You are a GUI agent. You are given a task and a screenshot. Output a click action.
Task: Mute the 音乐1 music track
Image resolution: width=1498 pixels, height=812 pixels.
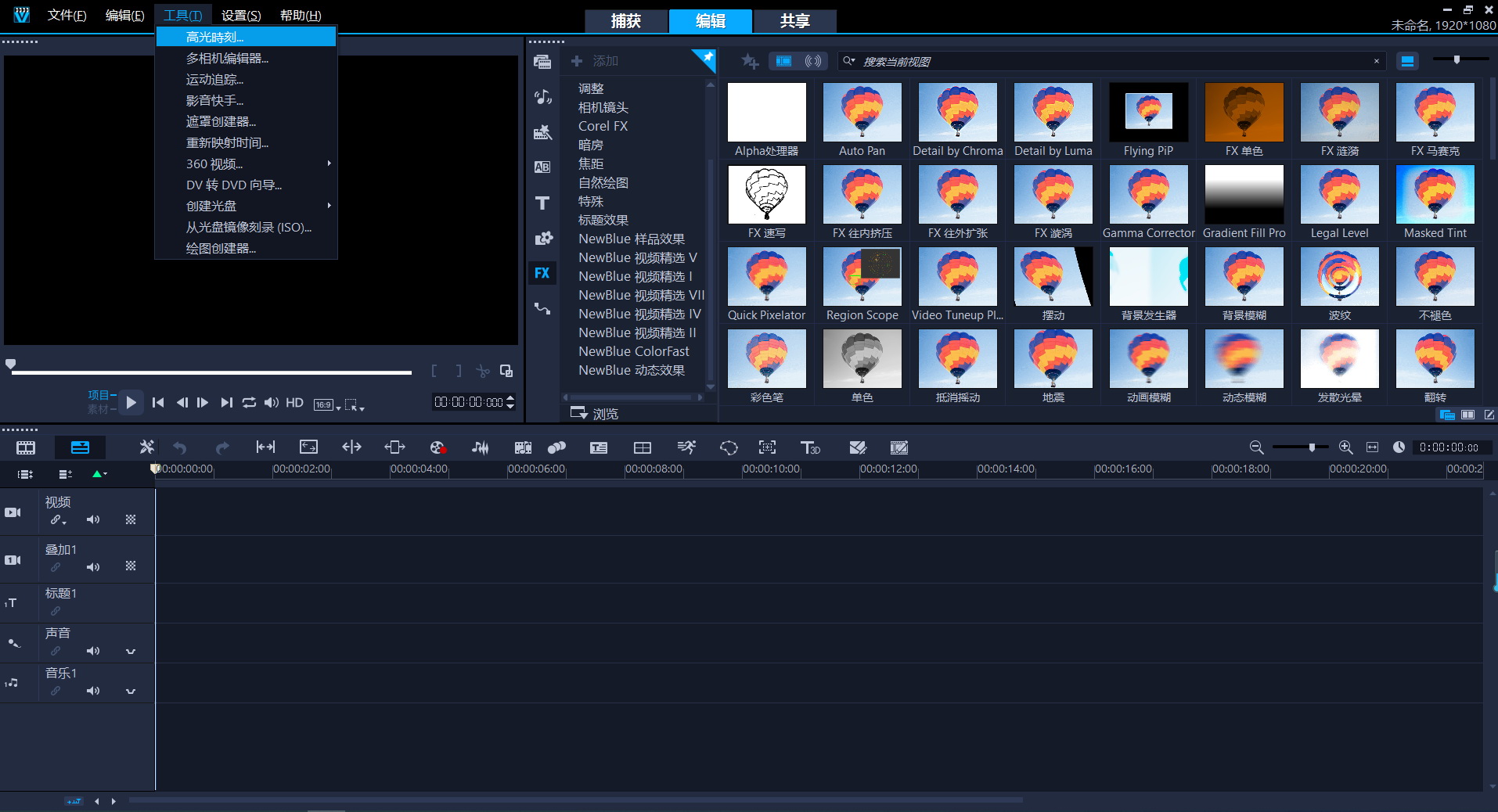93,691
